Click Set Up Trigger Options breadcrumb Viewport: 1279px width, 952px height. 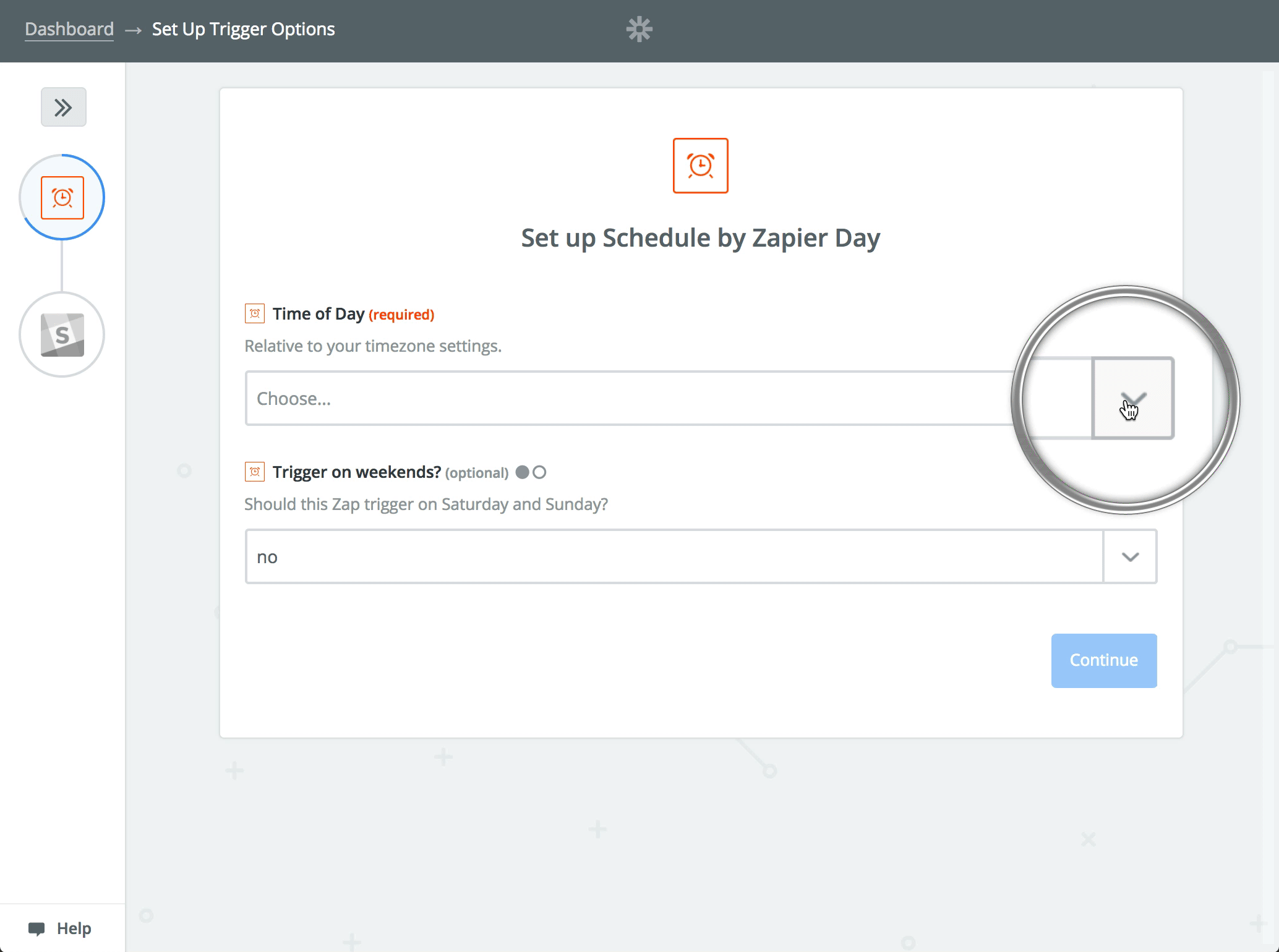coord(244,29)
